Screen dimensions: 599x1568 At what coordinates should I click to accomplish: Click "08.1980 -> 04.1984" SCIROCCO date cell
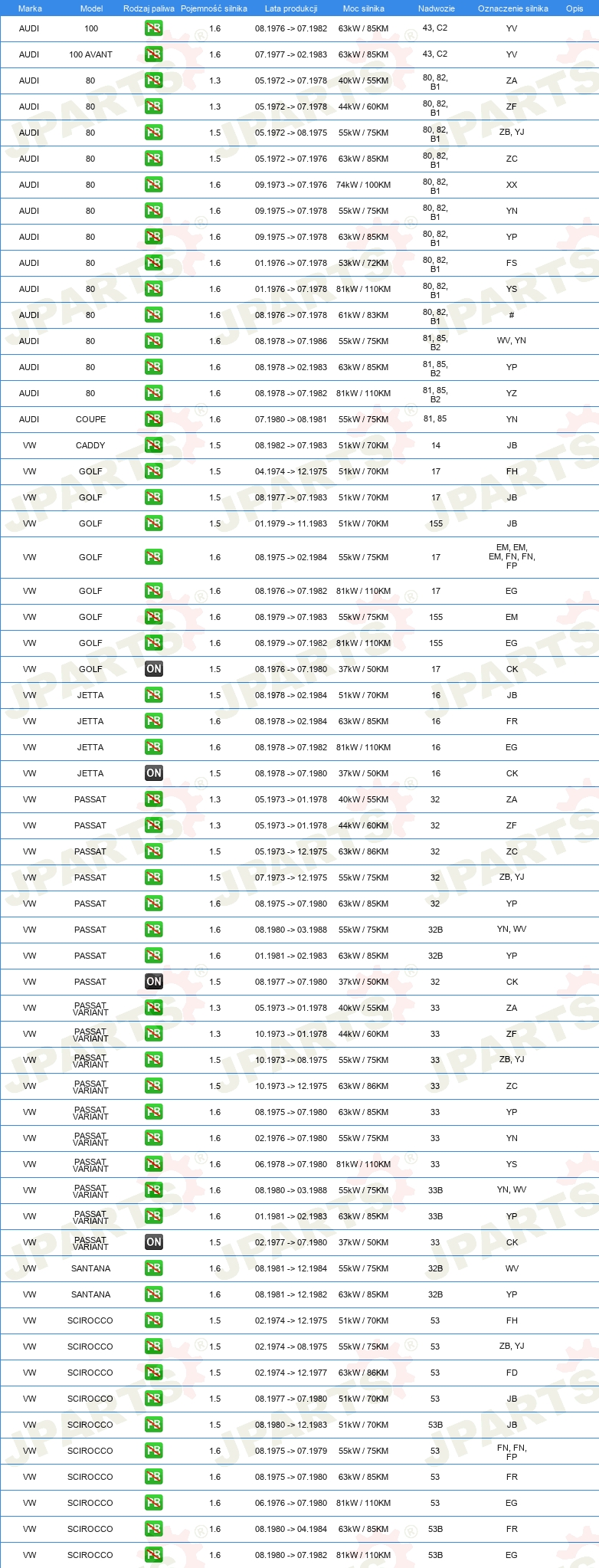(291, 1529)
